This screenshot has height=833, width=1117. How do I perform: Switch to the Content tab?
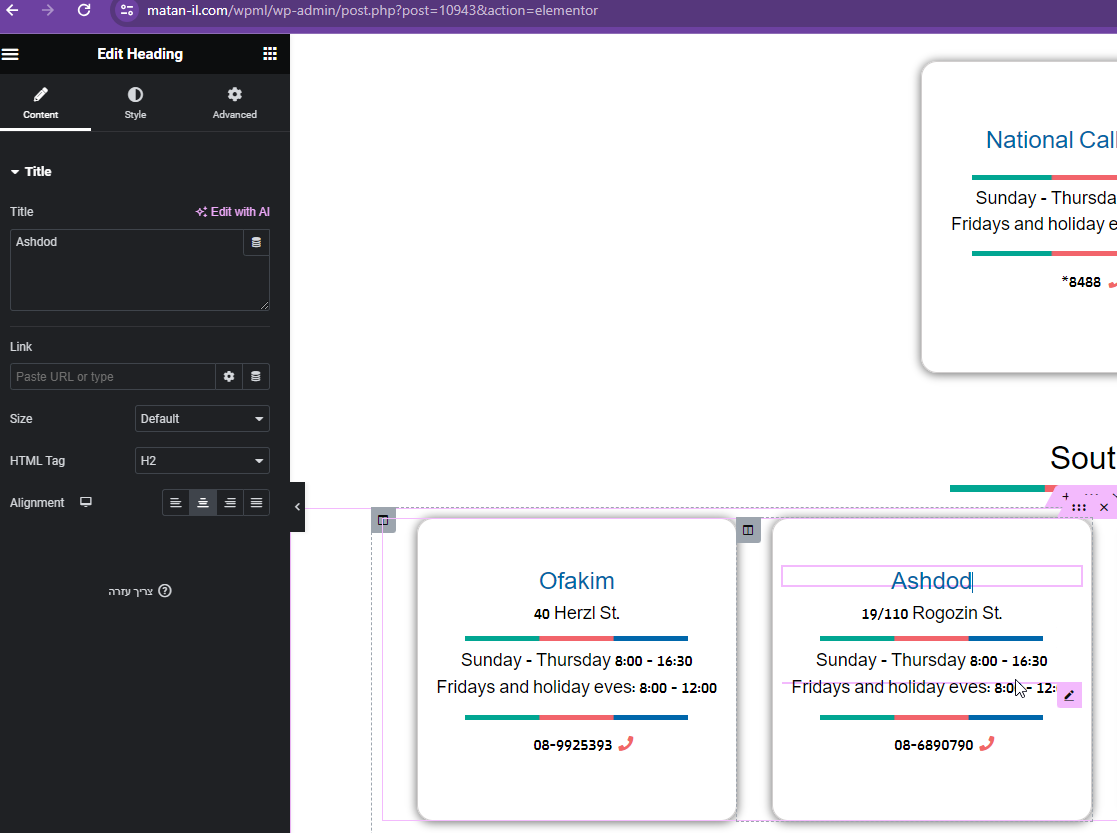click(x=41, y=103)
